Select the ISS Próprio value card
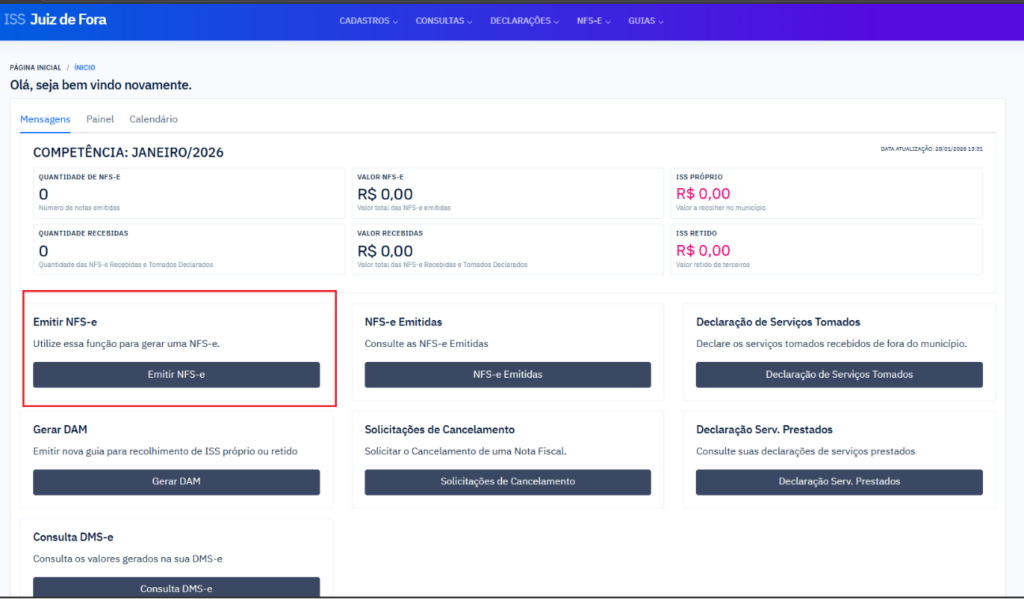This screenshot has height=599, width=1024. coord(826,192)
